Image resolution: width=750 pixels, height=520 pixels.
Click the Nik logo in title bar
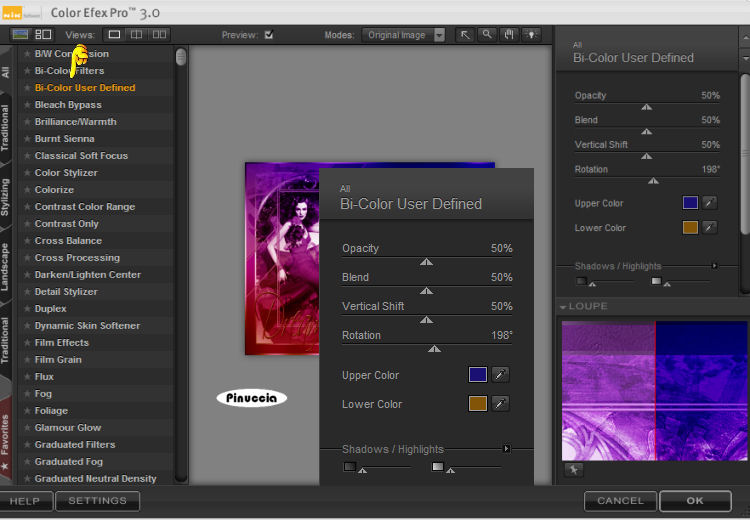[x=12, y=12]
